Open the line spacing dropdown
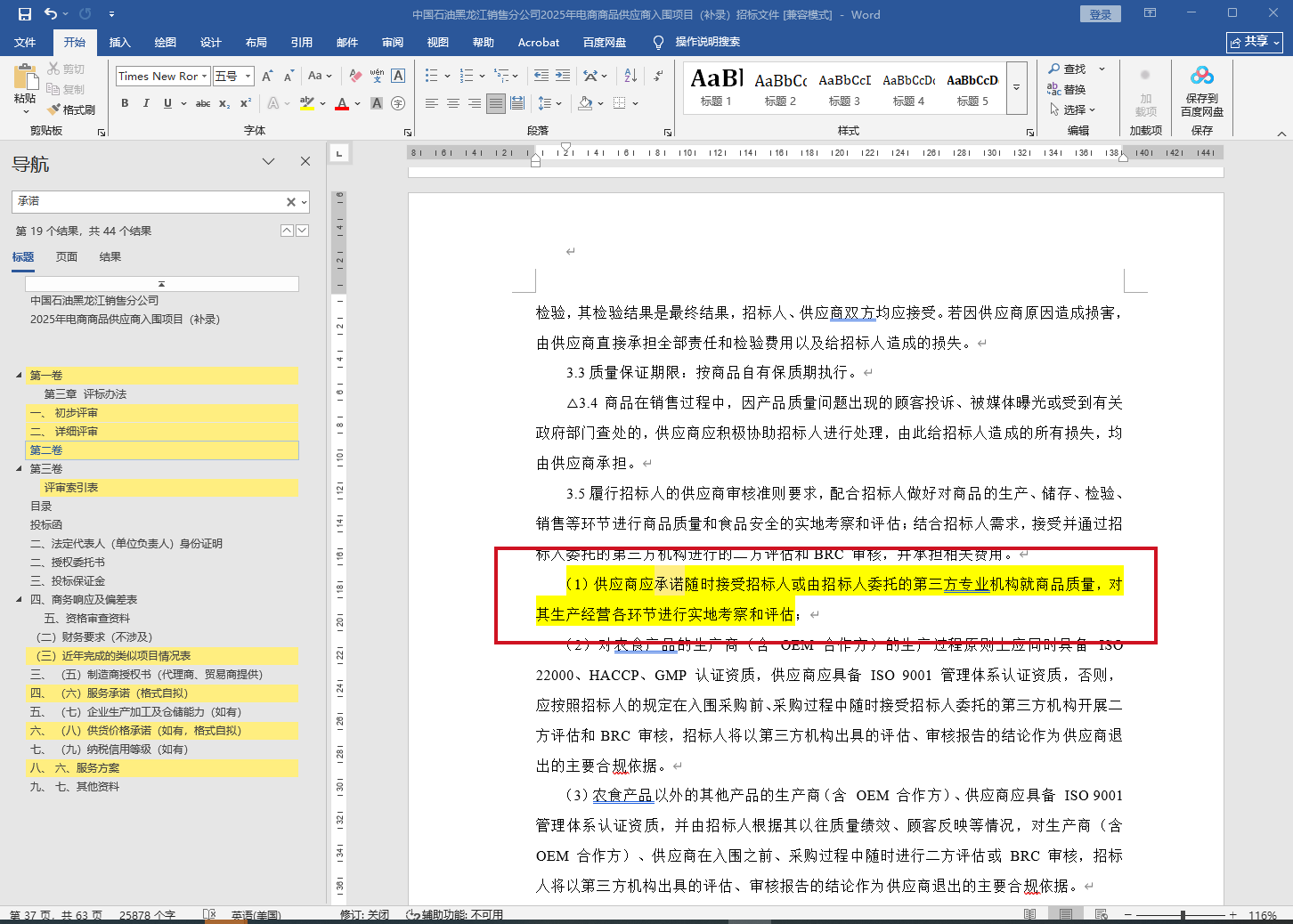The width and height of the screenshot is (1293, 924). (550, 103)
